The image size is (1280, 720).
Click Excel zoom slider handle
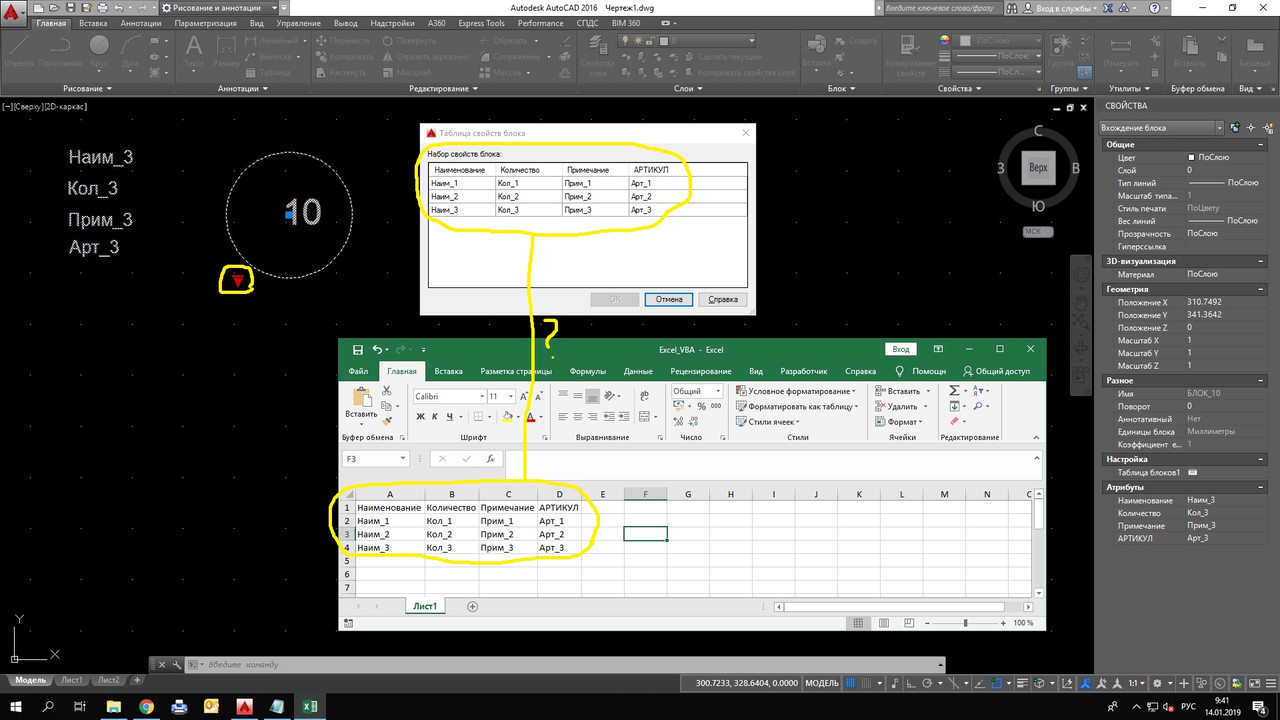pos(965,623)
